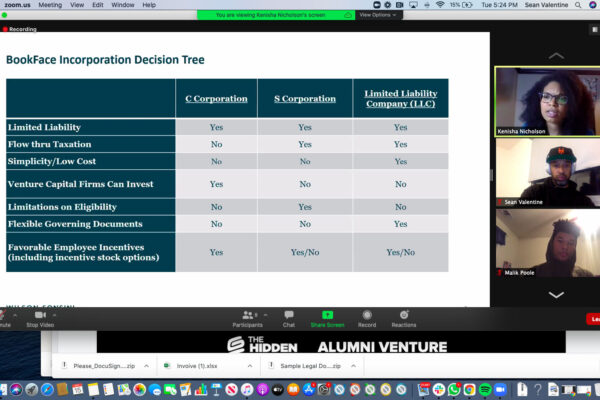Open Spotify from the dock
The height and width of the screenshot is (400, 600).
click(x=486, y=389)
